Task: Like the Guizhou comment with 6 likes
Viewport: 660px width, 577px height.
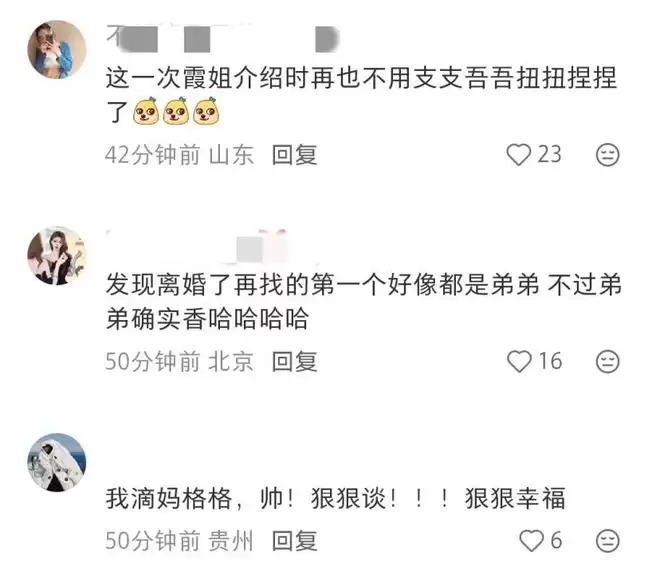Action: pyautogui.click(x=531, y=541)
